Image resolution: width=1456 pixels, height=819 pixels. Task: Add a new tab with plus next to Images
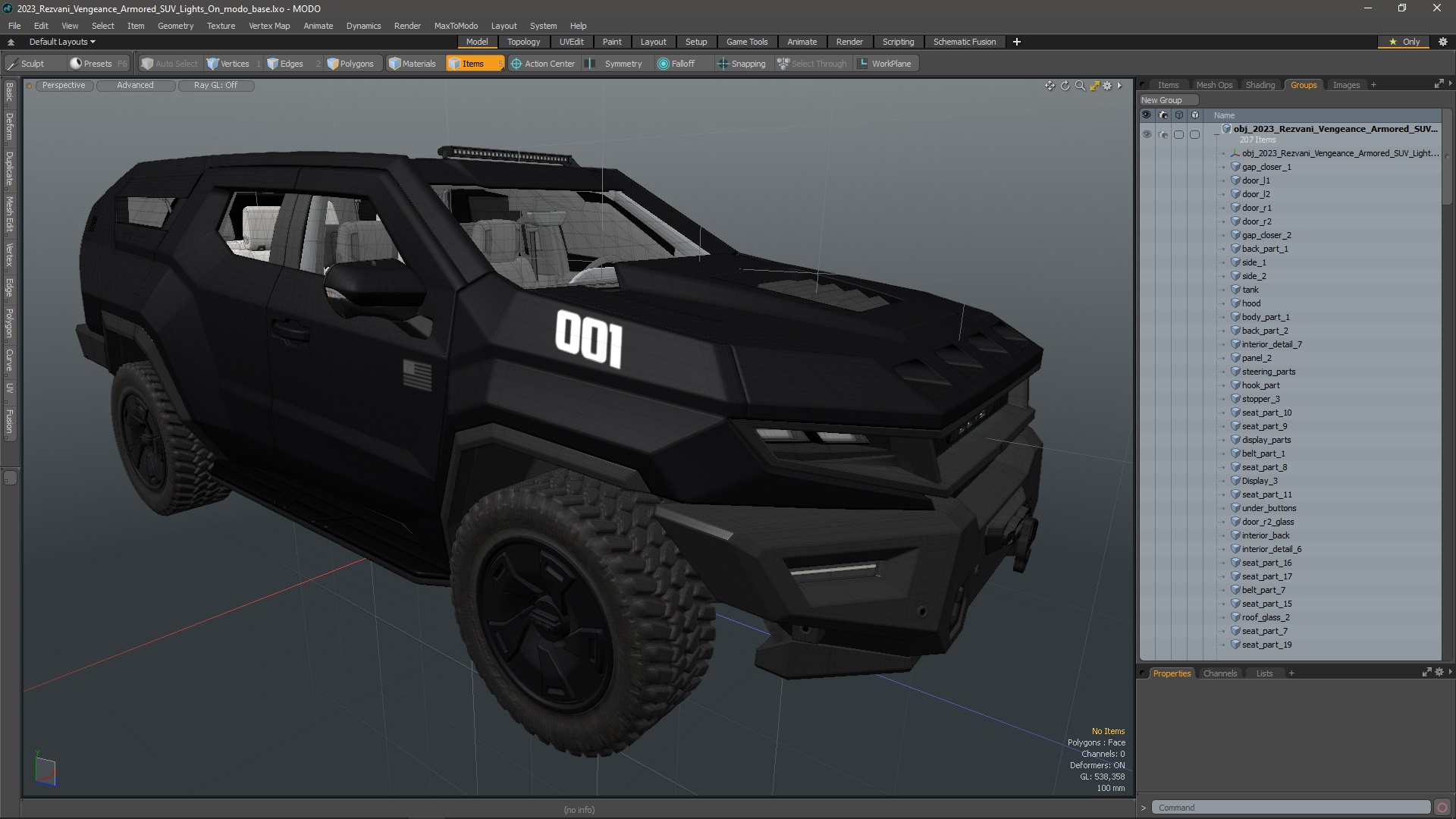(1373, 85)
